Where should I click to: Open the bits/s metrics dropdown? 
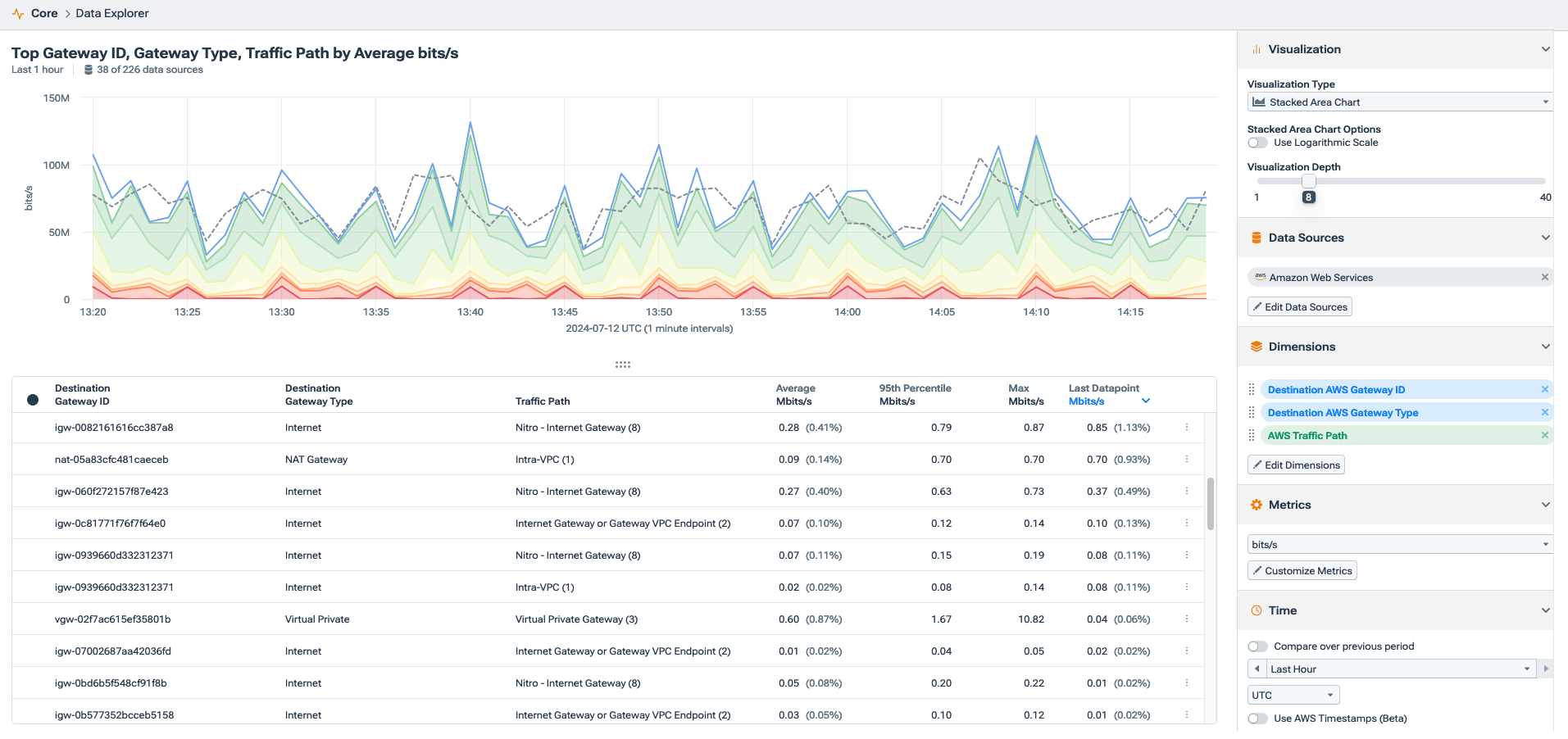click(x=1400, y=544)
